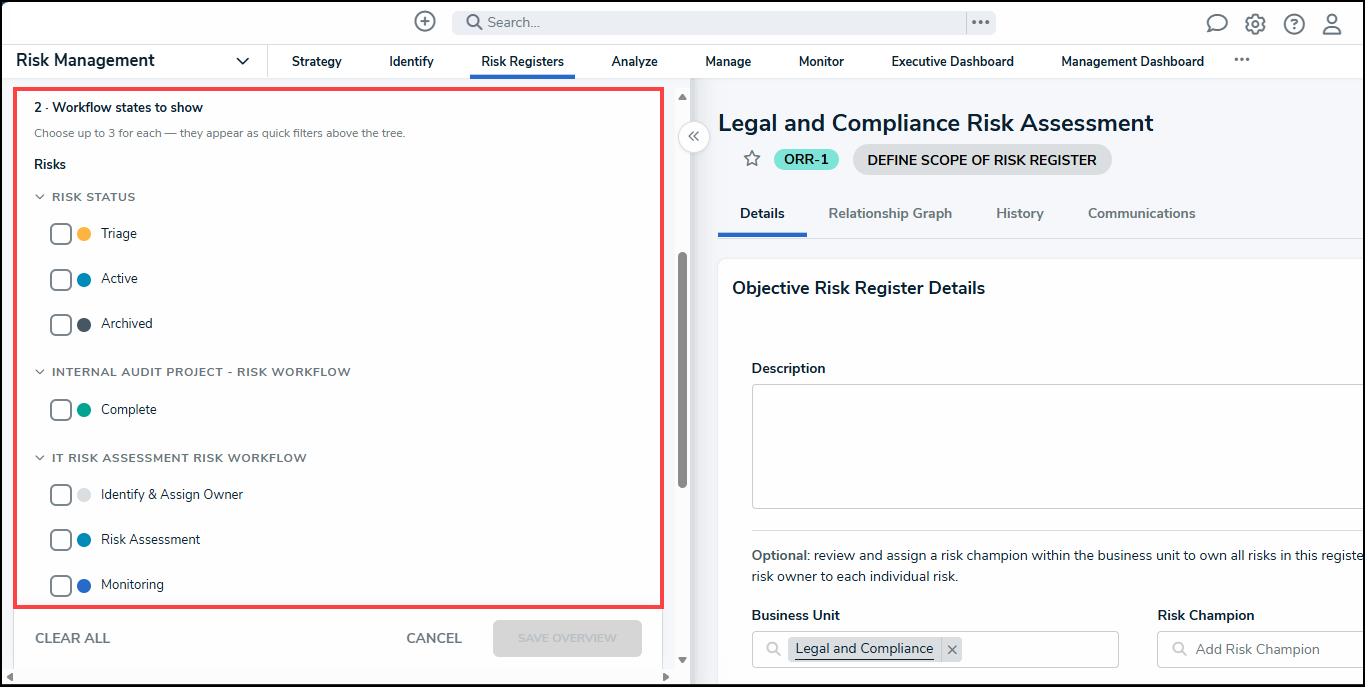
Task: Click the left panel horizontal scroll left arrow
Action: pos(10,677)
